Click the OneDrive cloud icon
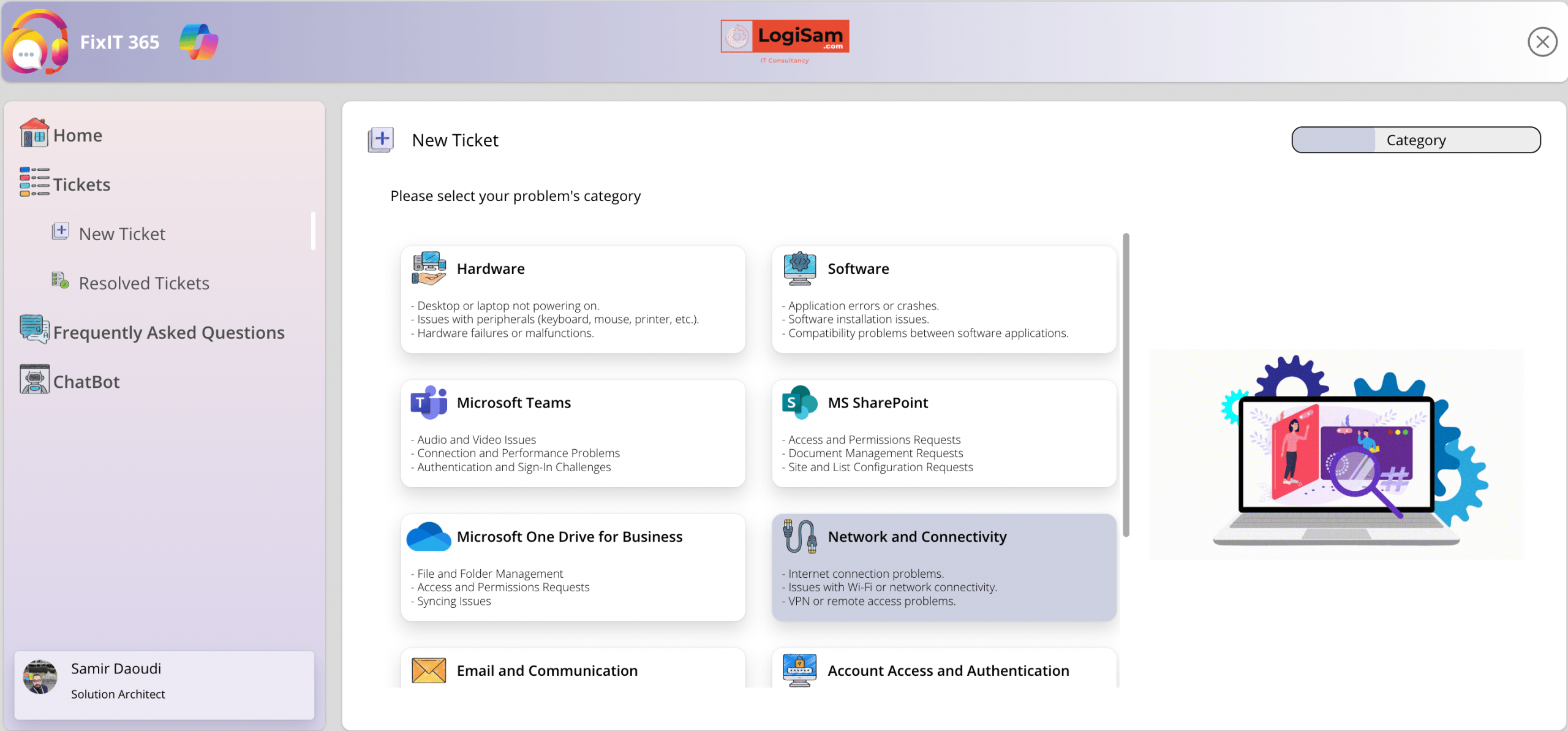This screenshot has height=731, width=1568. [429, 536]
